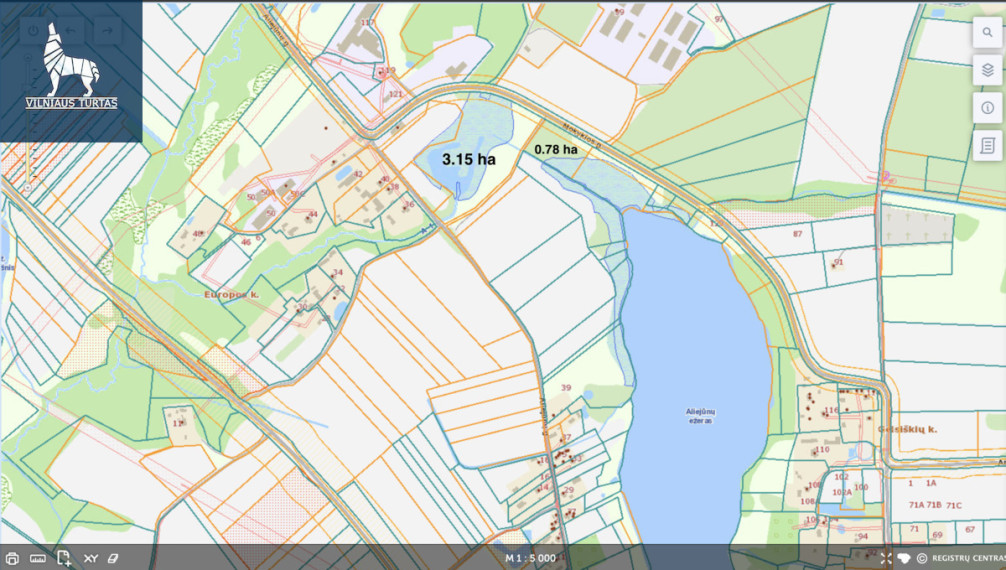Select address number 110 on map
1006x570 pixels.
coord(822,449)
